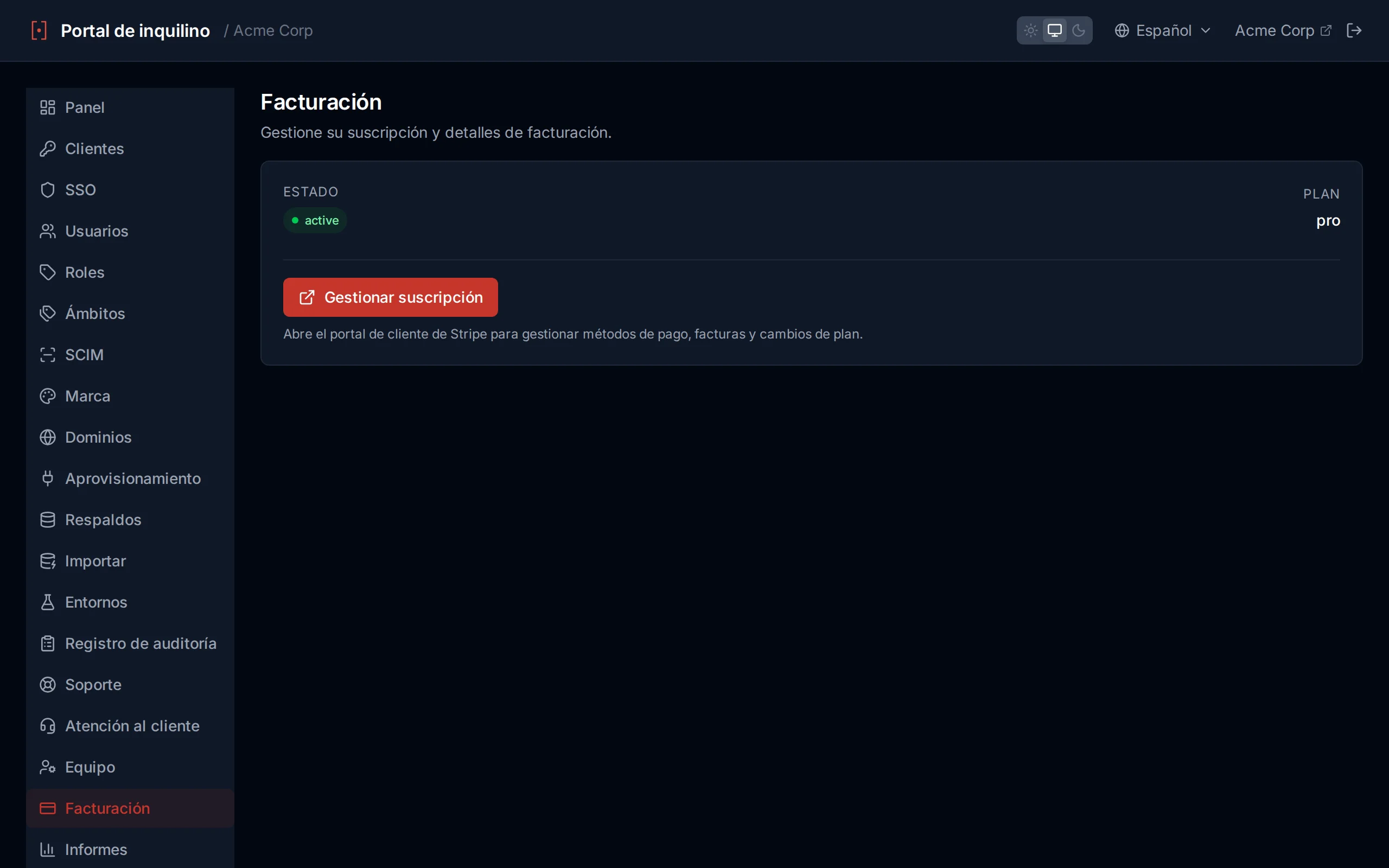The height and width of the screenshot is (868, 1389).
Task: Switch to light theme with sun icon
Action: 1030,30
